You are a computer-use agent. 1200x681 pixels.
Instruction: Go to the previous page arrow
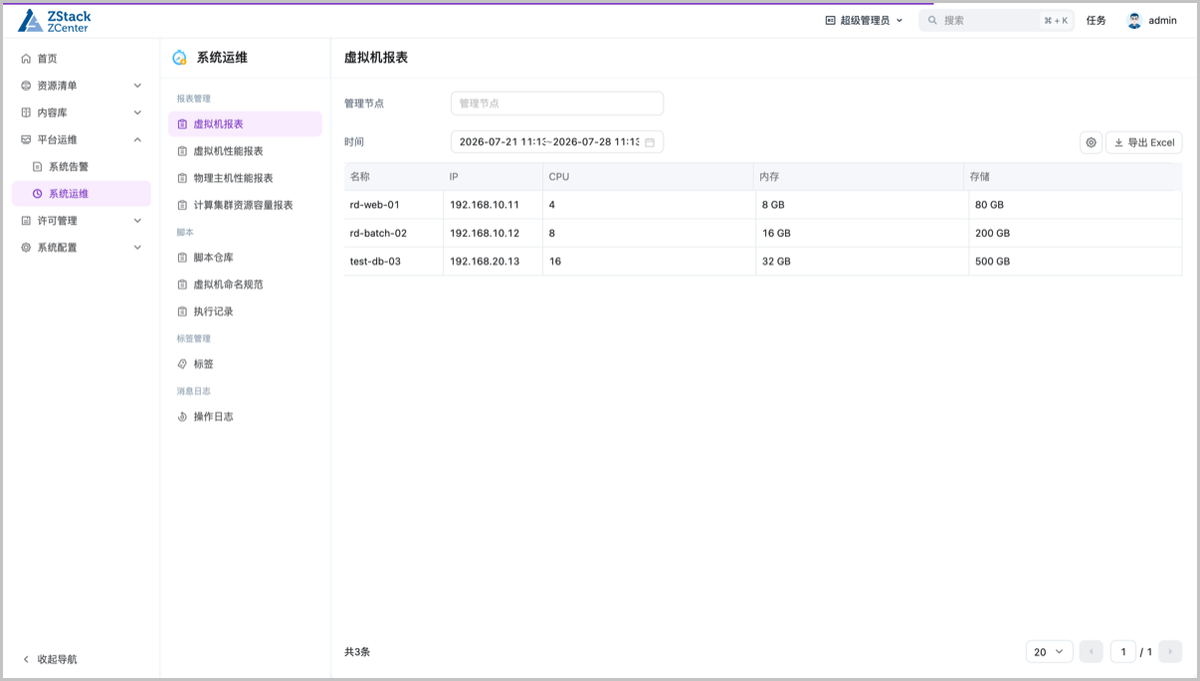[1091, 652]
